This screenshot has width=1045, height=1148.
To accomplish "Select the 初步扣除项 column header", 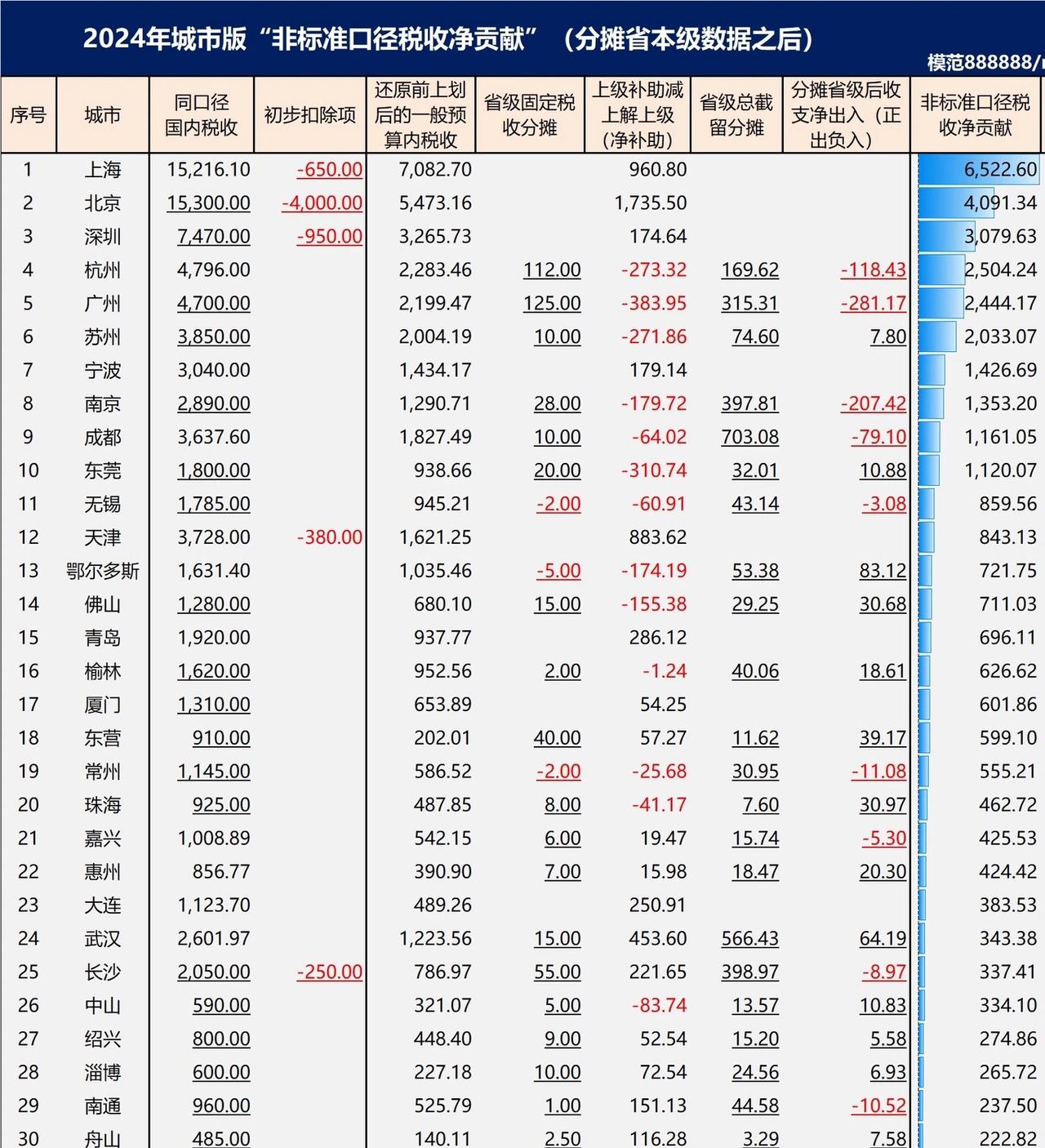I will [x=309, y=115].
